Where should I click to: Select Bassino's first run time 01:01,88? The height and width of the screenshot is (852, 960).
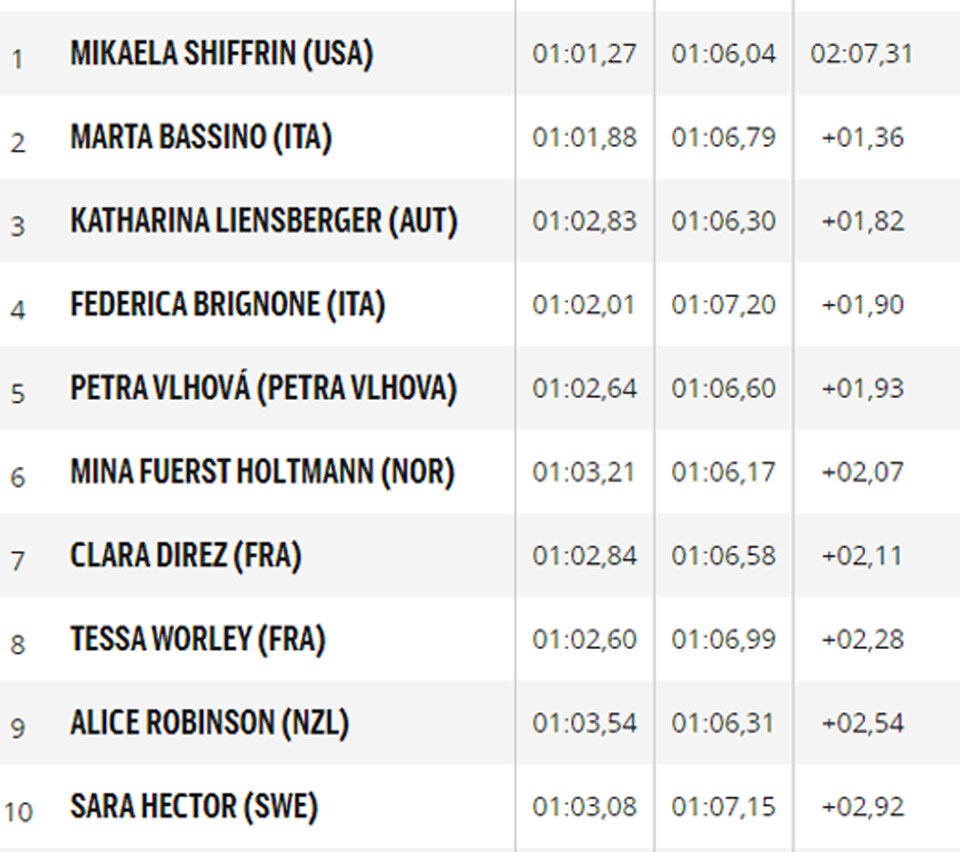tap(584, 137)
